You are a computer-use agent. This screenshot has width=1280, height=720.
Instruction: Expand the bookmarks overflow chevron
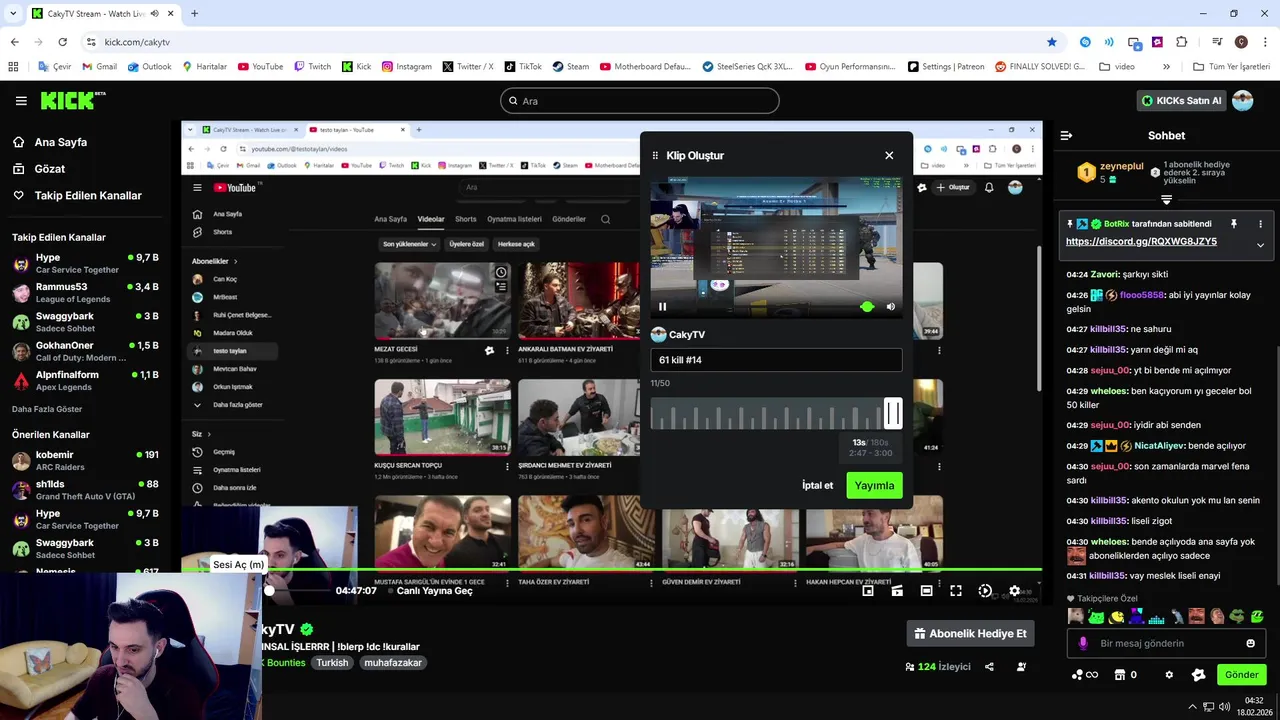1166,67
